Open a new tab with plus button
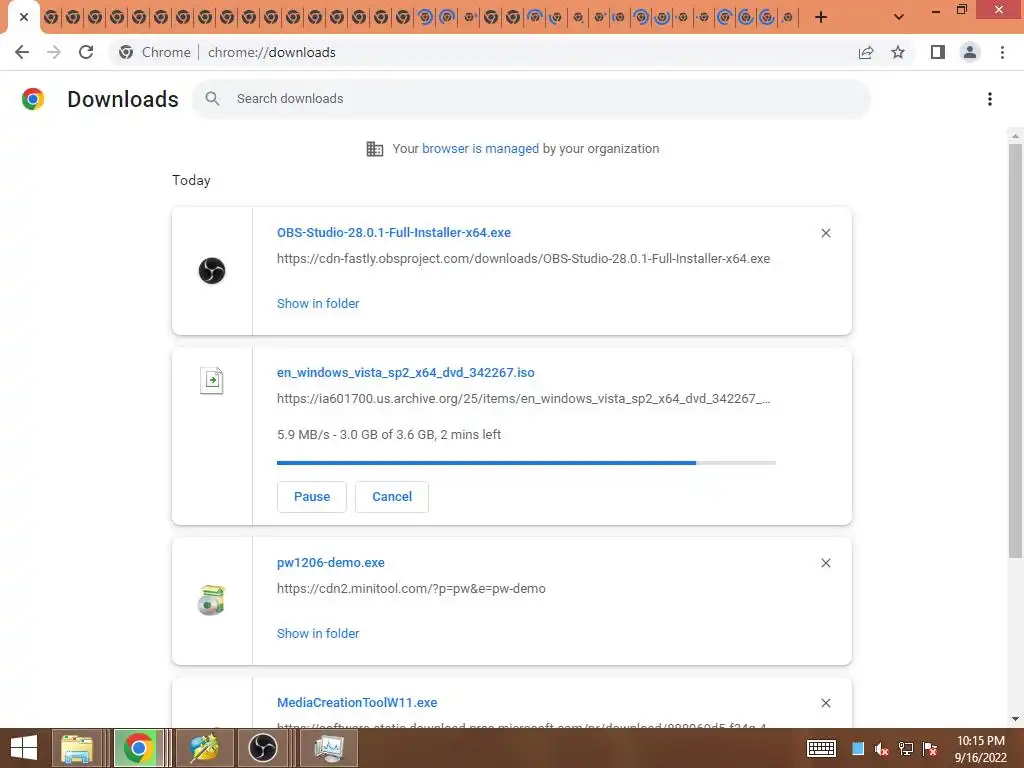1024x768 pixels. click(821, 17)
